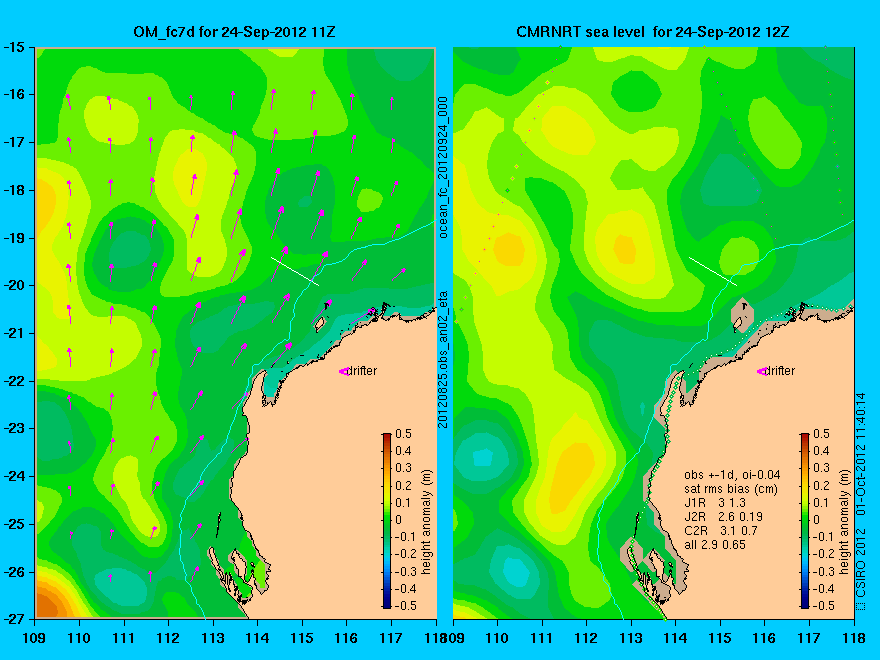The height and width of the screenshot is (660, 880).
Task: Click the '-15' latitude axis label
Action: [x=14, y=47]
